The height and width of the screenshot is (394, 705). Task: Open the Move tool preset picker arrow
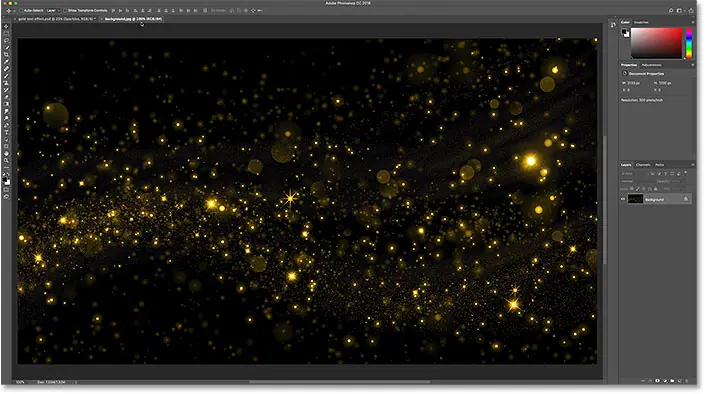14,10
